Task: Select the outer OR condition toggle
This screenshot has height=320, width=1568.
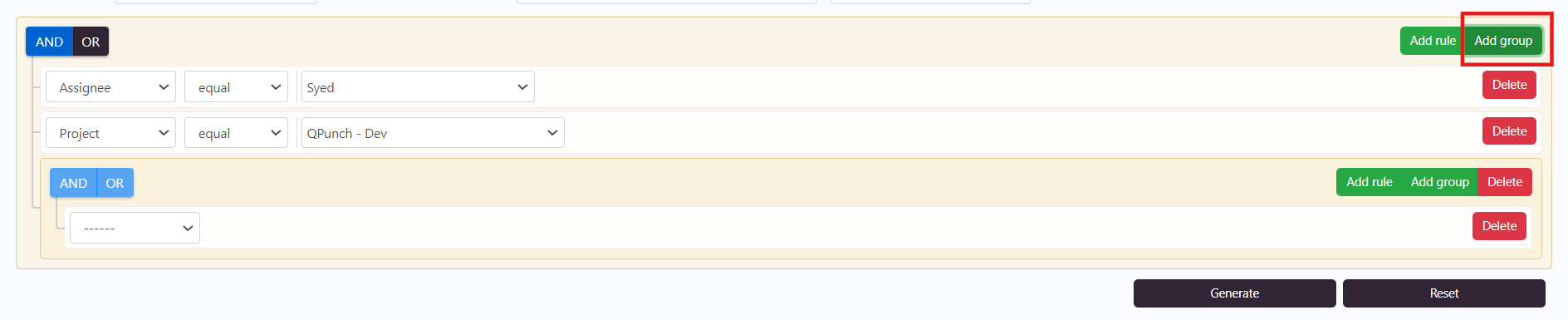Action: [91, 42]
